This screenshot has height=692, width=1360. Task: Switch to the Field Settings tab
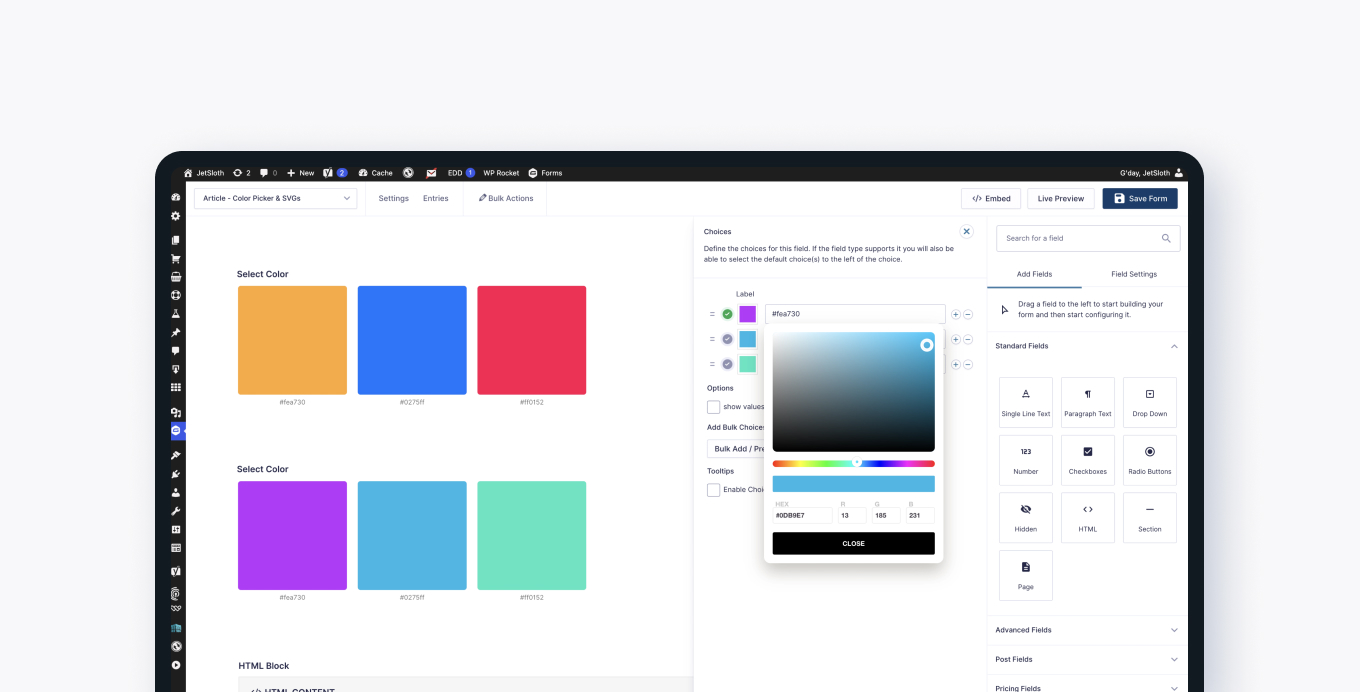[x=1134, y=274]
